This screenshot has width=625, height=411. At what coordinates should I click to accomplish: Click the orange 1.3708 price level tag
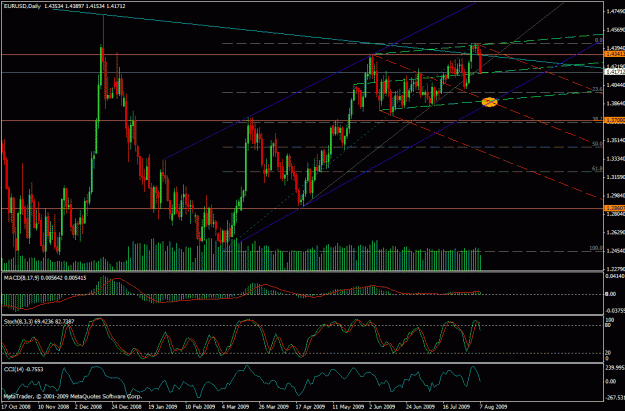615,120
